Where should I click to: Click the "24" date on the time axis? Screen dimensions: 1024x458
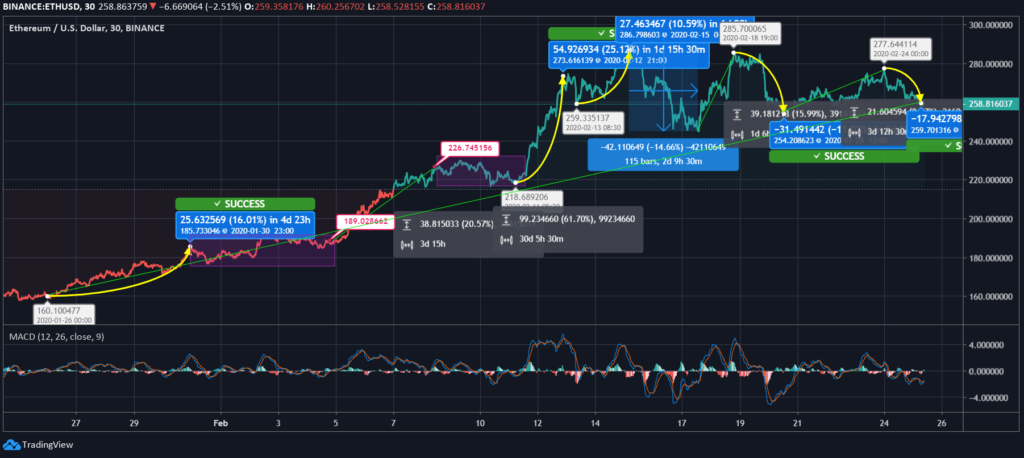pos(884,423)
